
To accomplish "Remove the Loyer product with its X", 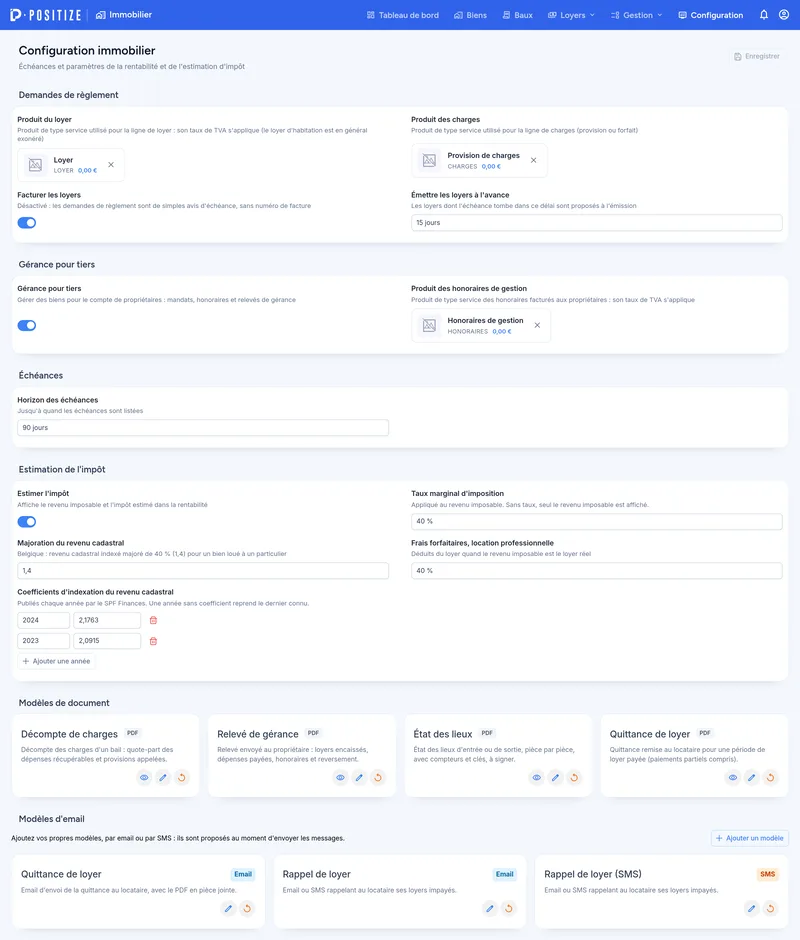I will point(111,165).
